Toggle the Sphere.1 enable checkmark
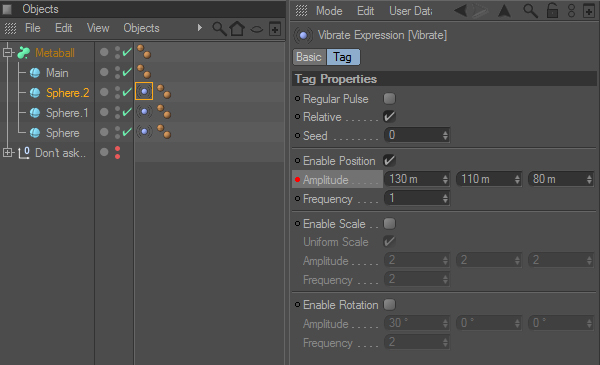Viewport: 600px width, 365px height. (127, 111)
